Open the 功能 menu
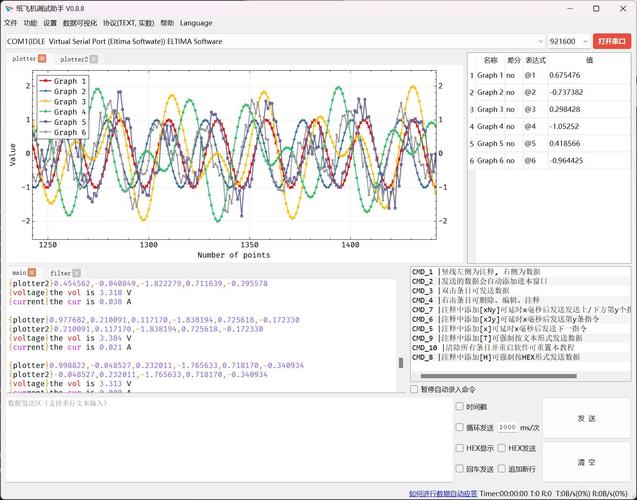This screenshot has width=637, height=500. (x=30, y=23)
